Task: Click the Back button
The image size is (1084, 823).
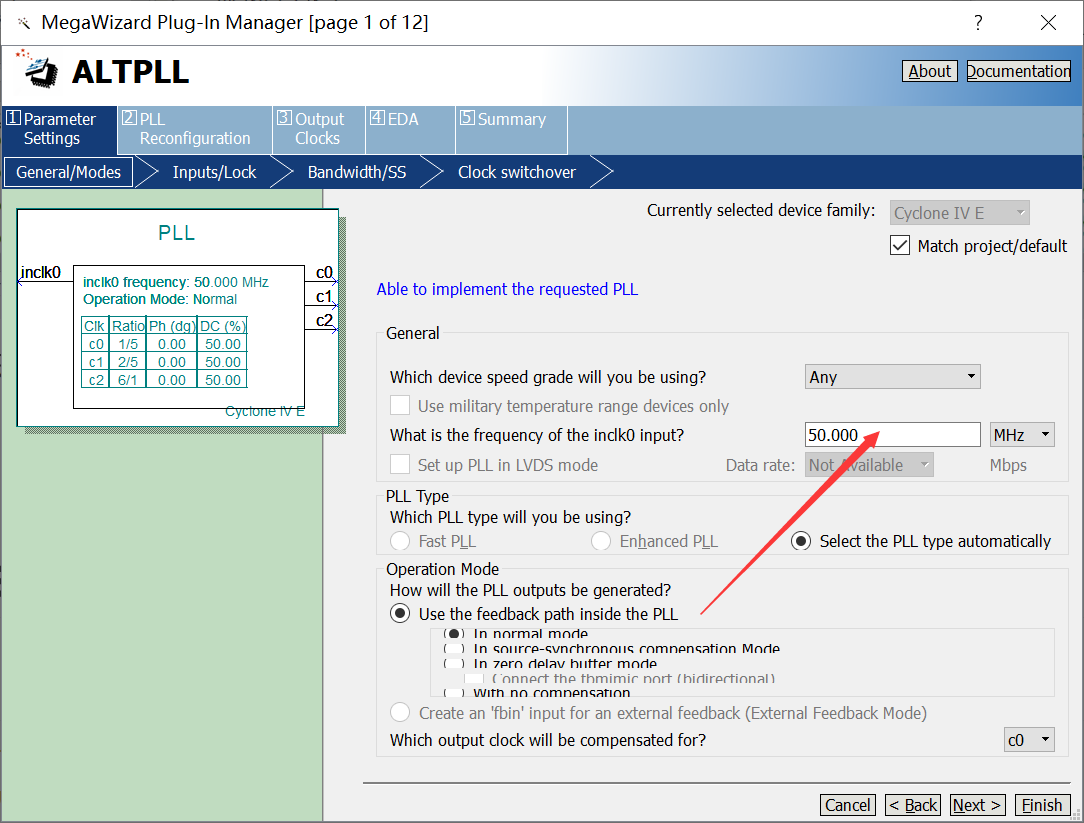Action: pyautogui.click(x=913, y=805)
